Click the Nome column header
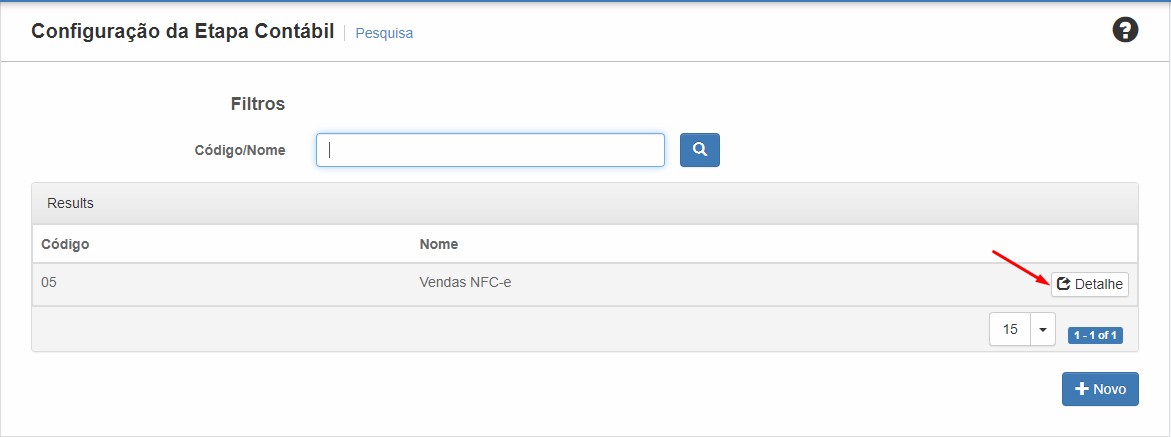The image size is (1171, 437). 439,244
